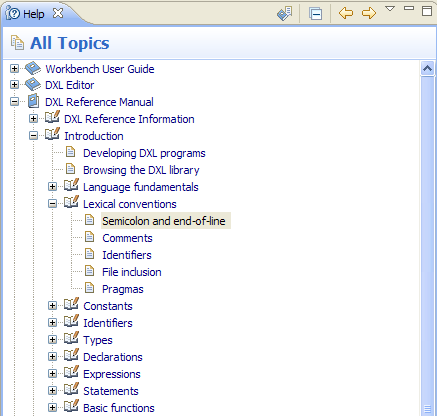Go back using the left arrow icon
The height and width of the screenshot is (416, 437).
tap(346, 13)
